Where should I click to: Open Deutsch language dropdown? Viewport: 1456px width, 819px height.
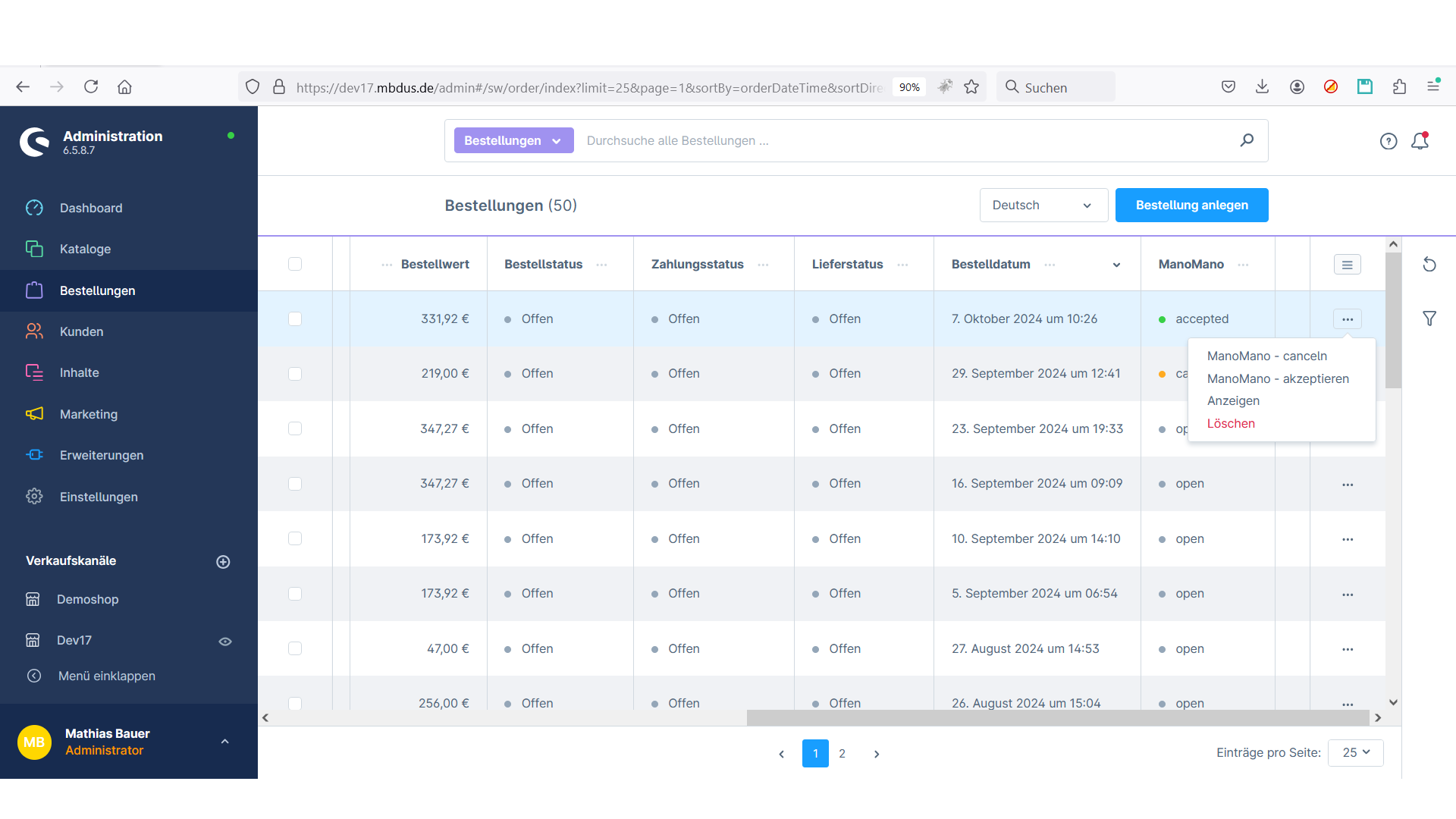point(1043,206)
